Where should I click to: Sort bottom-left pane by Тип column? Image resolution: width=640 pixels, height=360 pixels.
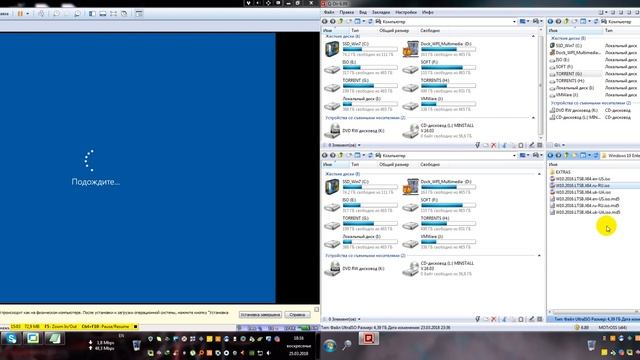pos(355,164)
